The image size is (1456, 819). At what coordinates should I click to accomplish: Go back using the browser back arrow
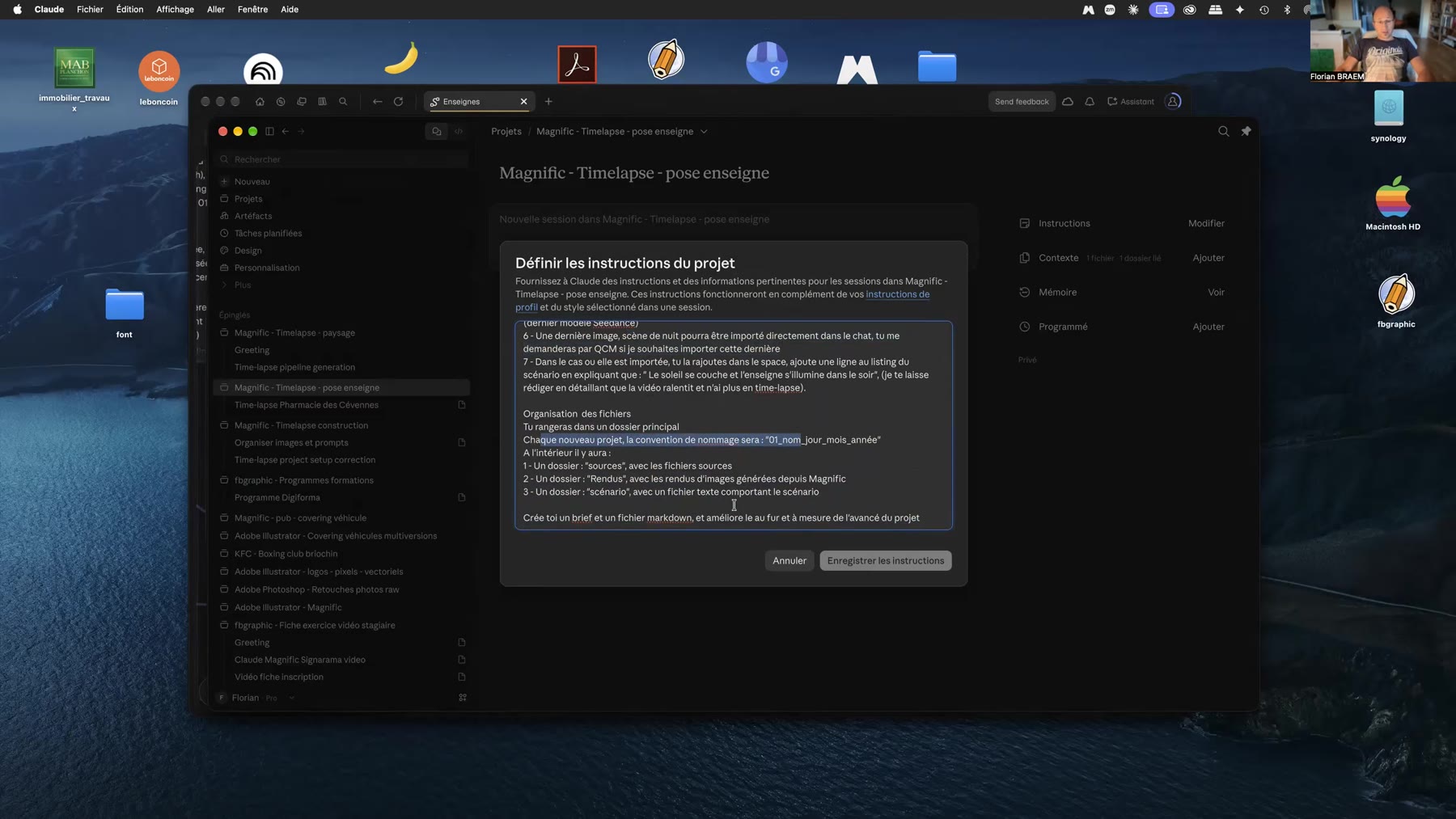[x=377, y=102]
